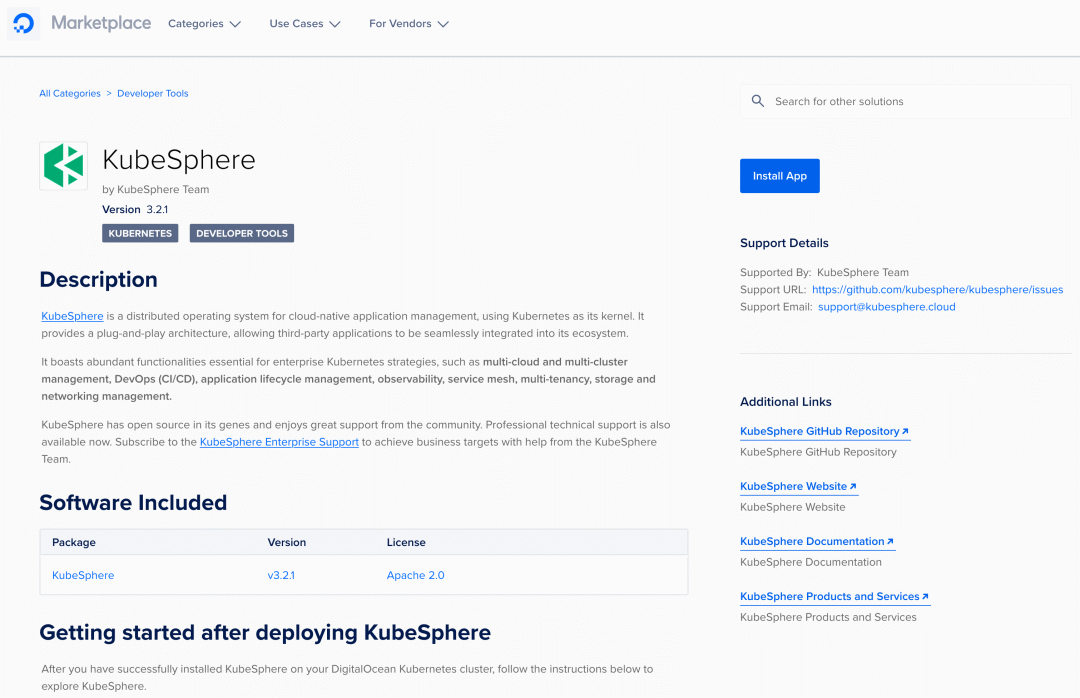
Task: Open KubeSphere Enterprise Support link
Action: (x=279, y=442)
